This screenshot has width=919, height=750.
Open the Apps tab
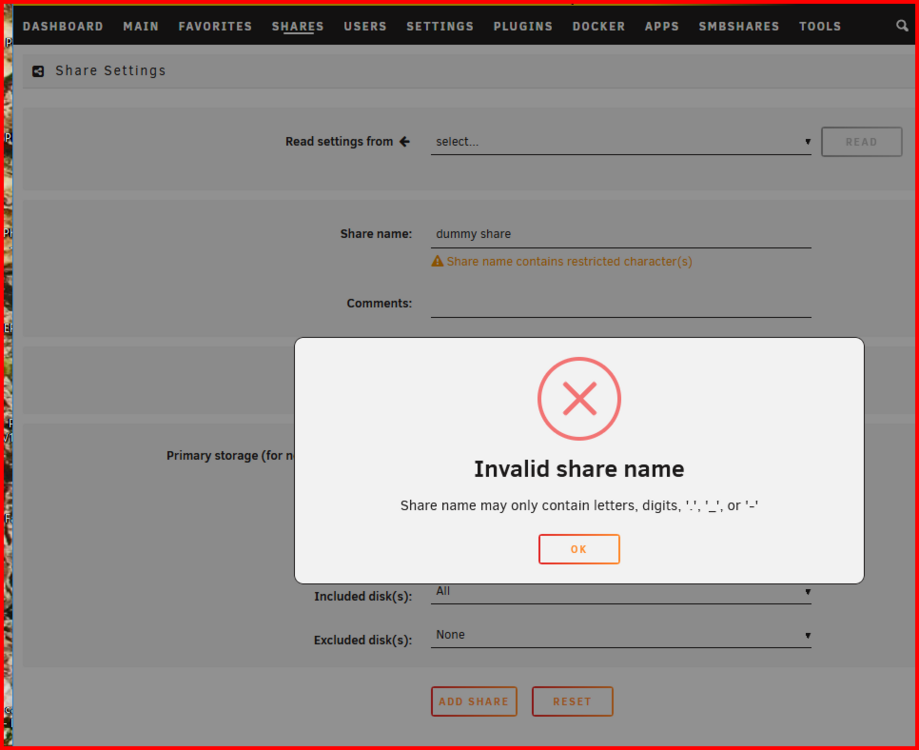point(662,26)
